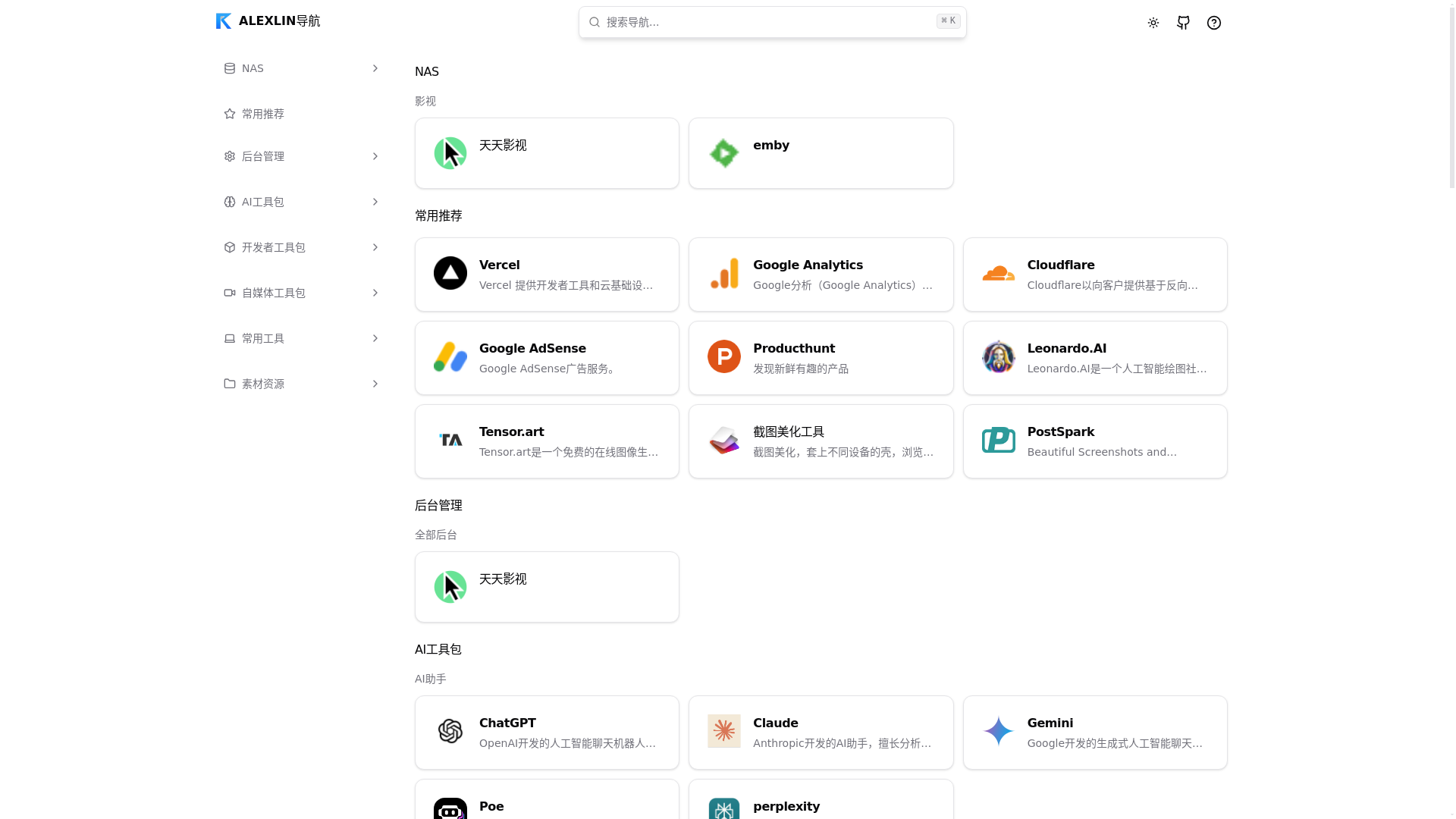
Task: Open the help question mark icon
Action: pyautogui.click(x=1214, y=23)
